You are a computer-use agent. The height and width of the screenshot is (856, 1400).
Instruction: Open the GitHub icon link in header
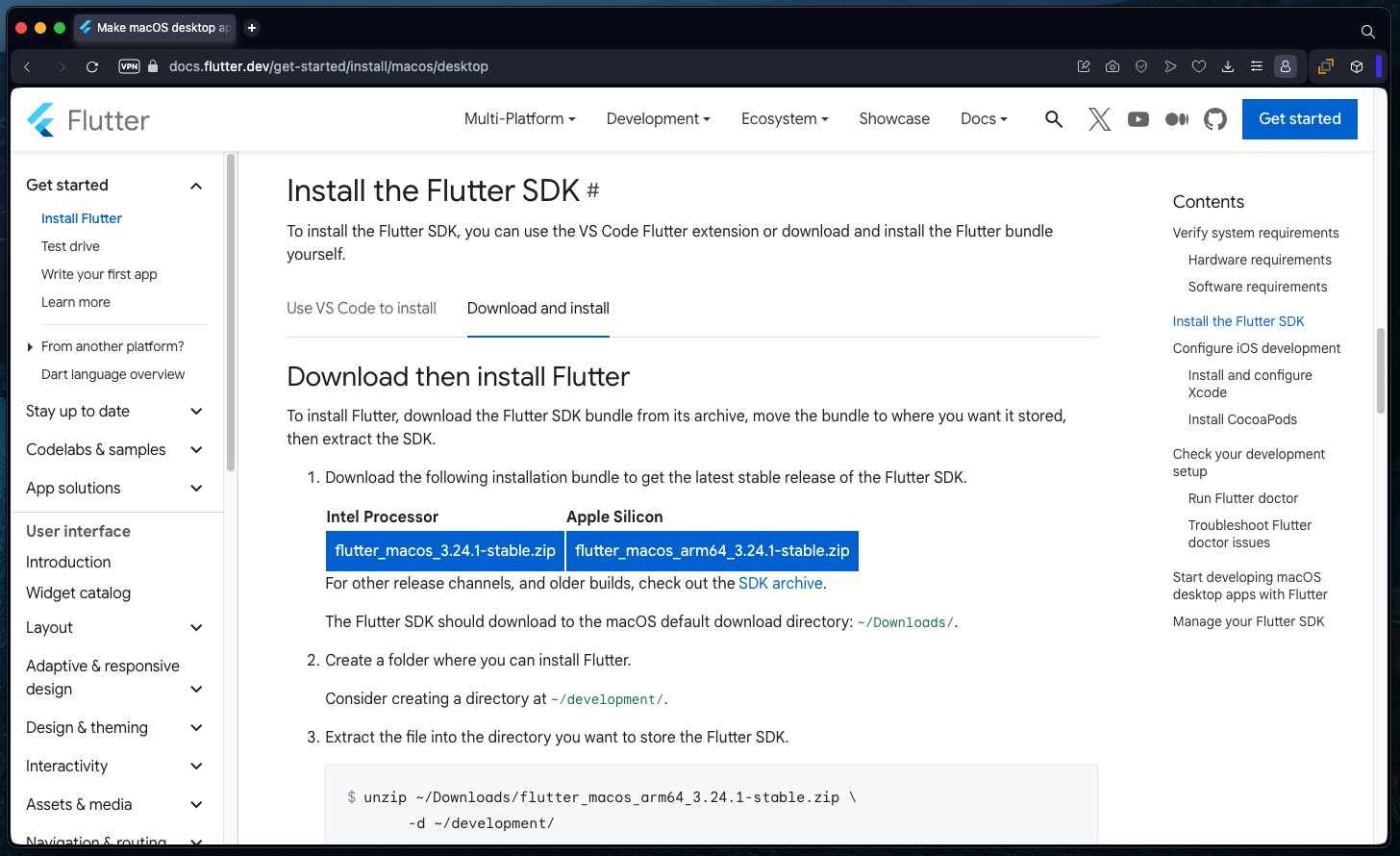1215,119
